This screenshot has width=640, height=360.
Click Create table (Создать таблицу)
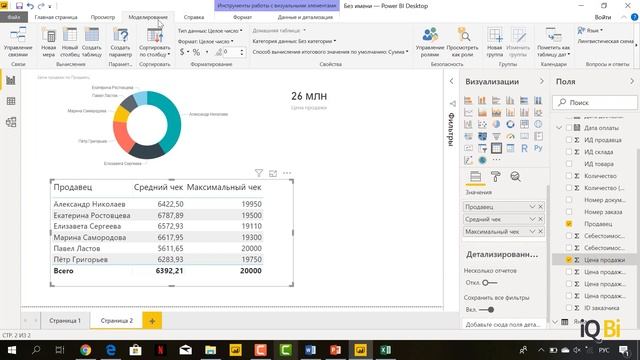[91, 42]
